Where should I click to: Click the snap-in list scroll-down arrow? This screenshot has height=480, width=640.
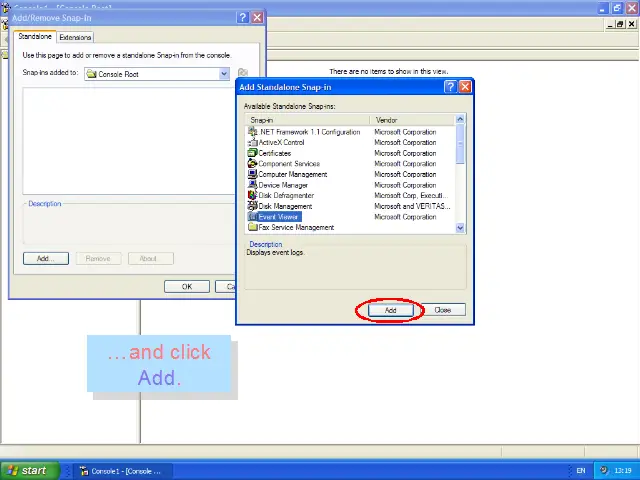click(460, 228)
